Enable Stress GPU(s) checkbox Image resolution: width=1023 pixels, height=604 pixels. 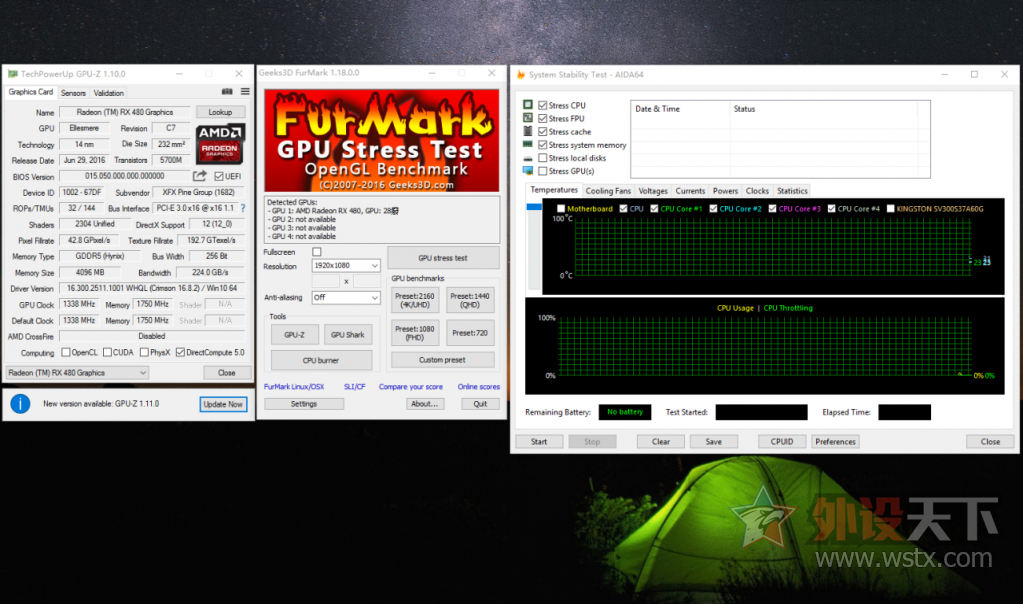(542, 171)
